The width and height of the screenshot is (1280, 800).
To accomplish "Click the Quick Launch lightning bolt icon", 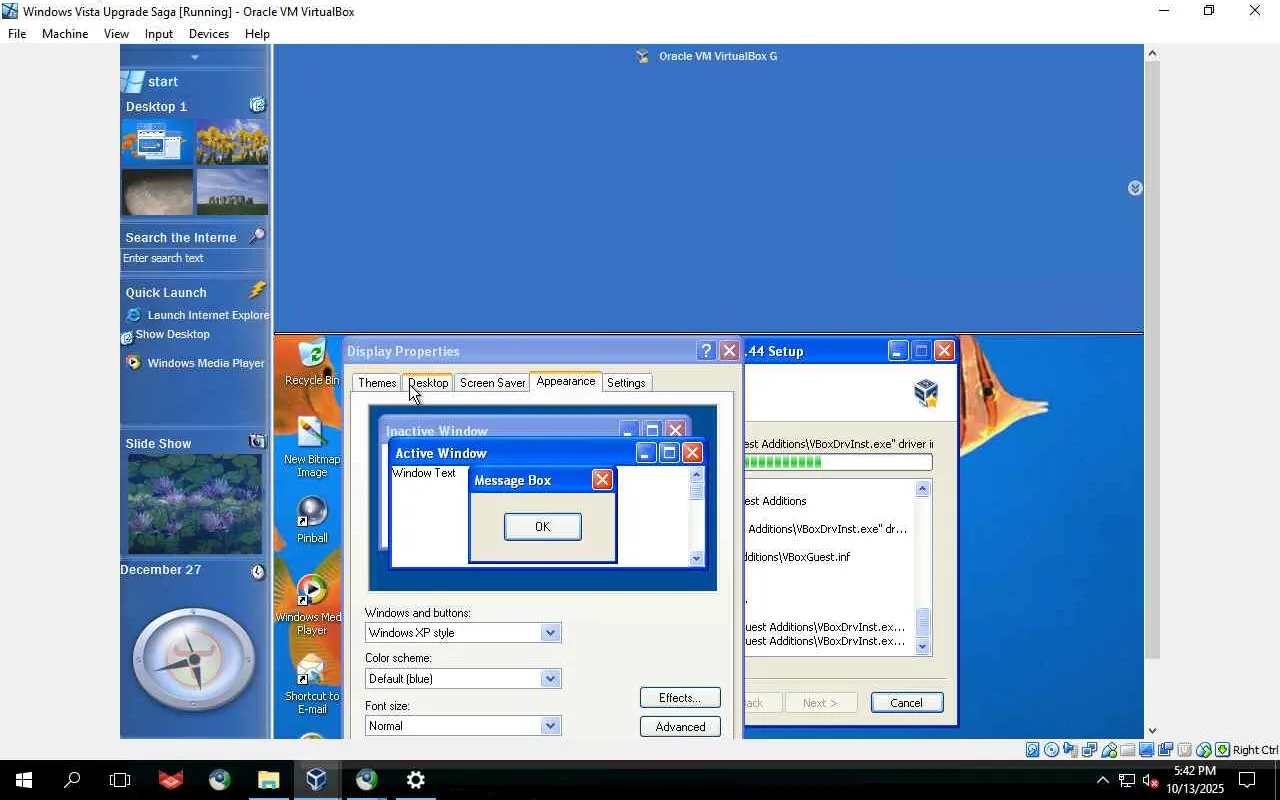I will (x=257, y=290).
